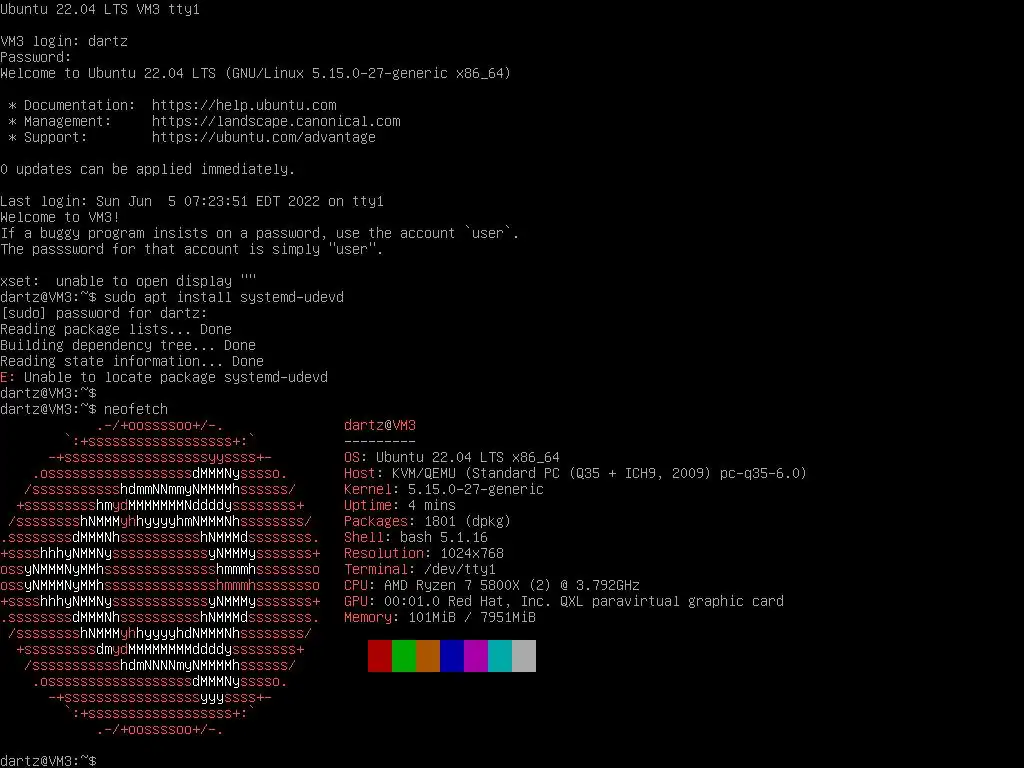The height and width of the screenshot is (768, 1024).
Task: Click the 'Resolution: 1024x768' line
Action: click(x=424, y=553)
